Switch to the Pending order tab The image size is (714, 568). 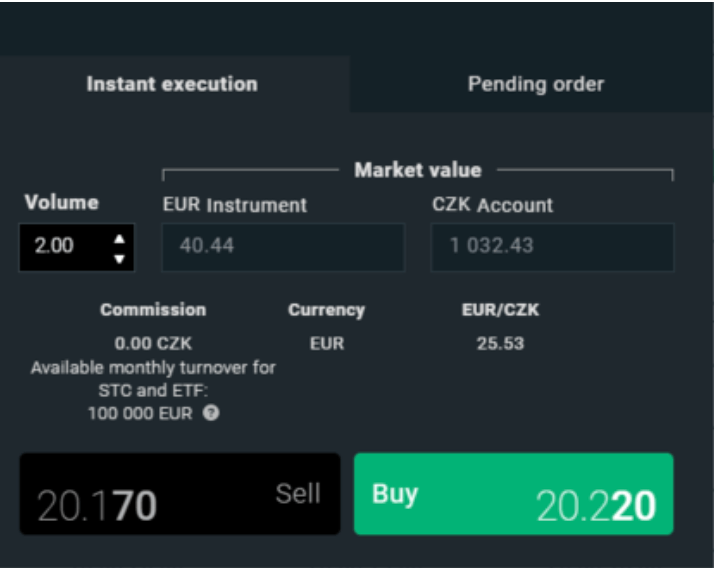pyautogui.click(x=535, y=84)
